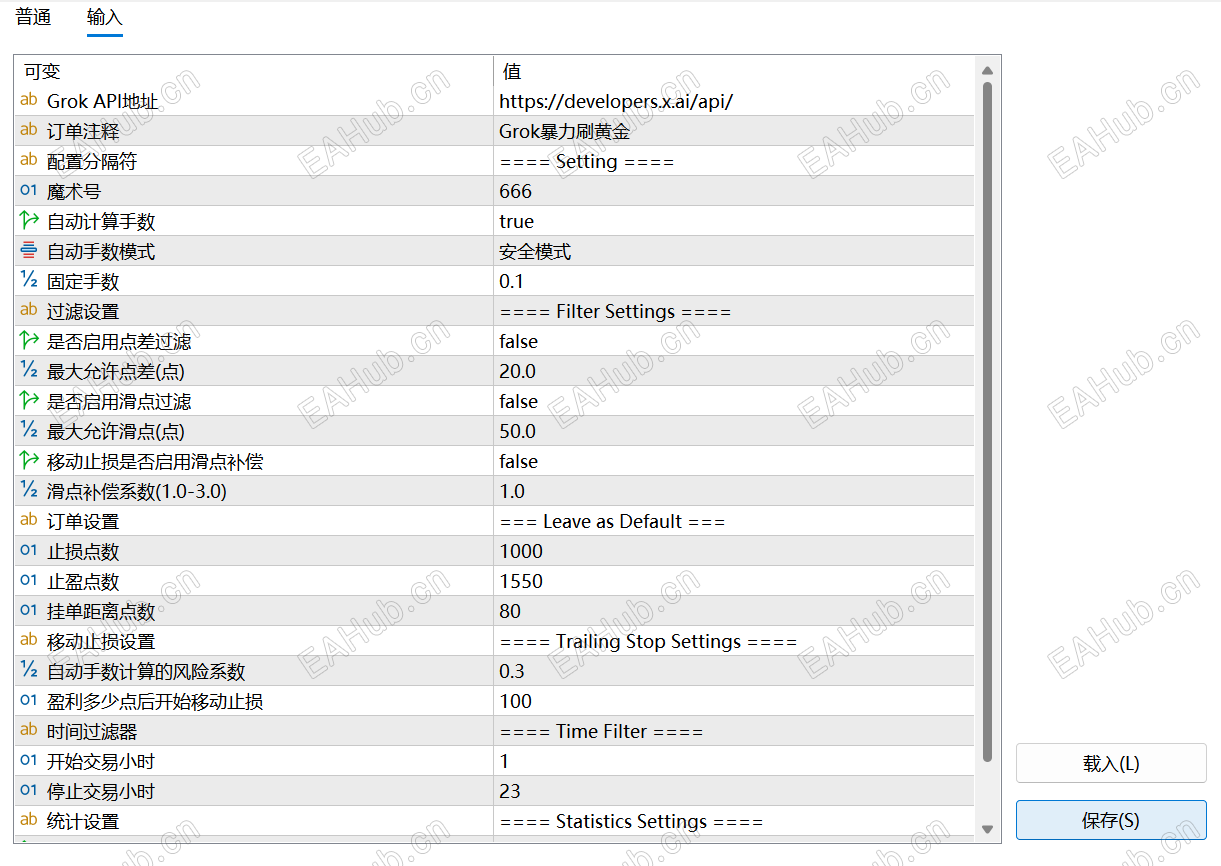Click the integer icon beside 魔术号
The height and width of the screenshot is (866, 1221).
pyautogui.click(x=28, y=190)
